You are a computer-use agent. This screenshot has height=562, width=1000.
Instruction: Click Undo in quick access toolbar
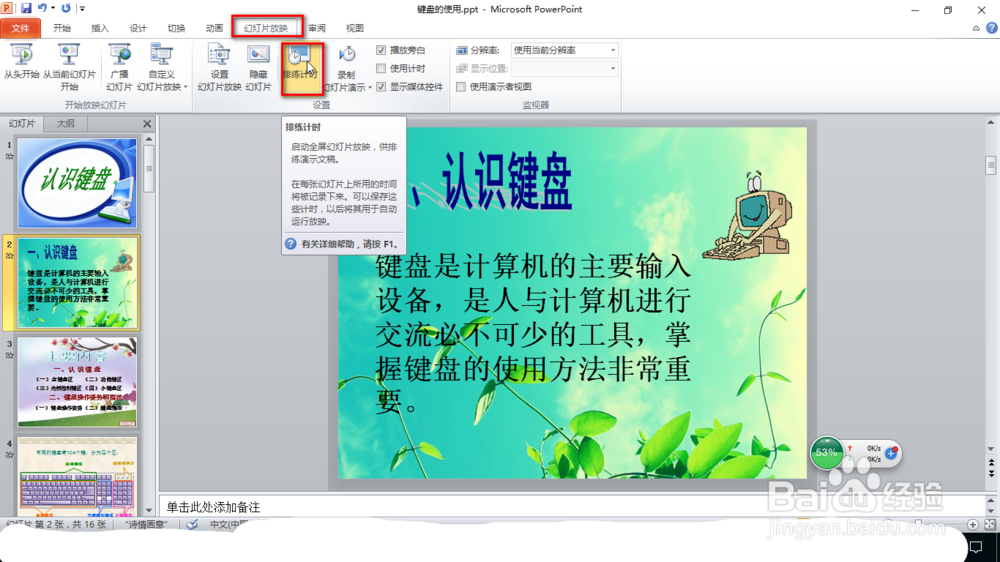coord(42,8)
